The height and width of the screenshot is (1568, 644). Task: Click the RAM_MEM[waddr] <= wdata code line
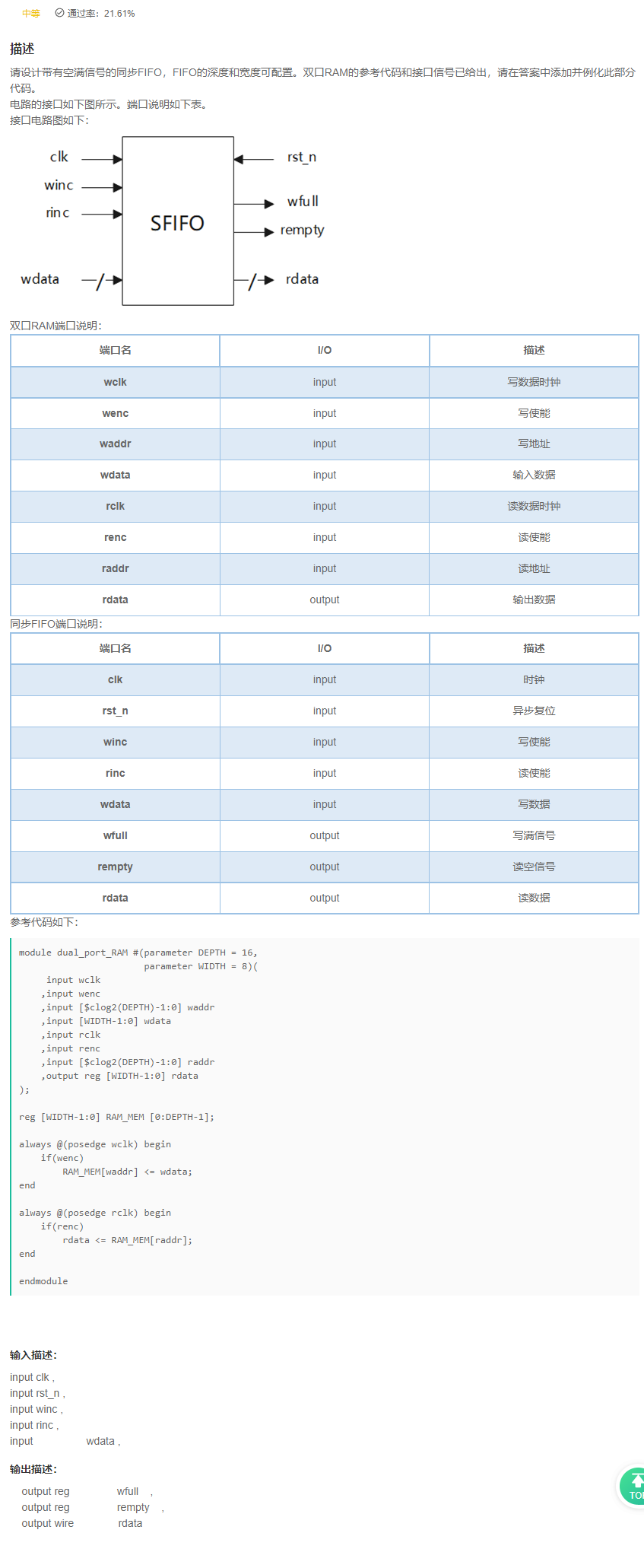pyautogui.click(x=127, y=1172)
